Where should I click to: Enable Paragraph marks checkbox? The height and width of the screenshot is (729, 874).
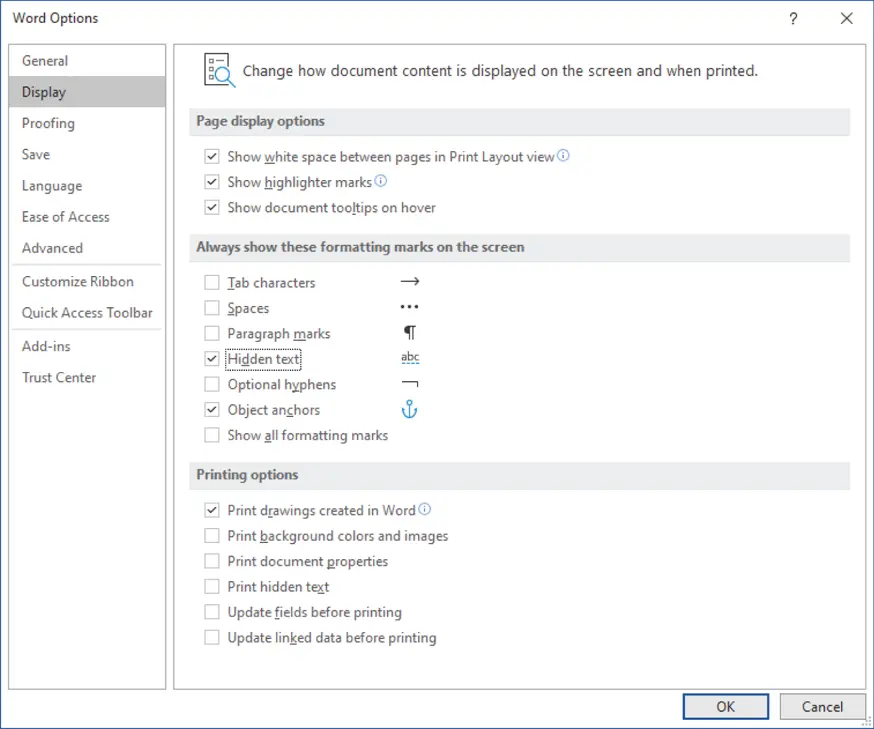click(x=212, y=333)
